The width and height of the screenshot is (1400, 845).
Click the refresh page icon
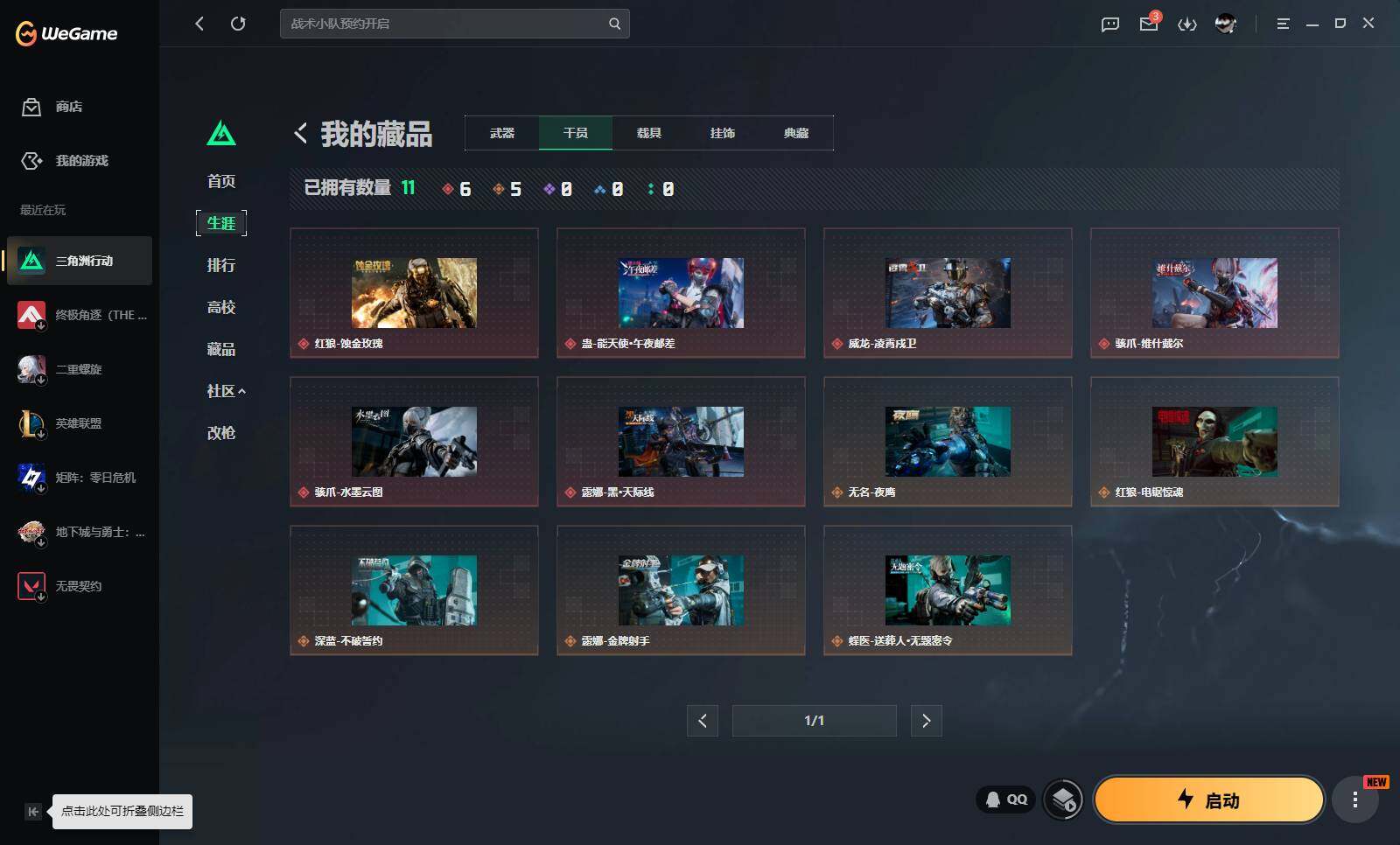pyautogui.click(x=238, y=24)
